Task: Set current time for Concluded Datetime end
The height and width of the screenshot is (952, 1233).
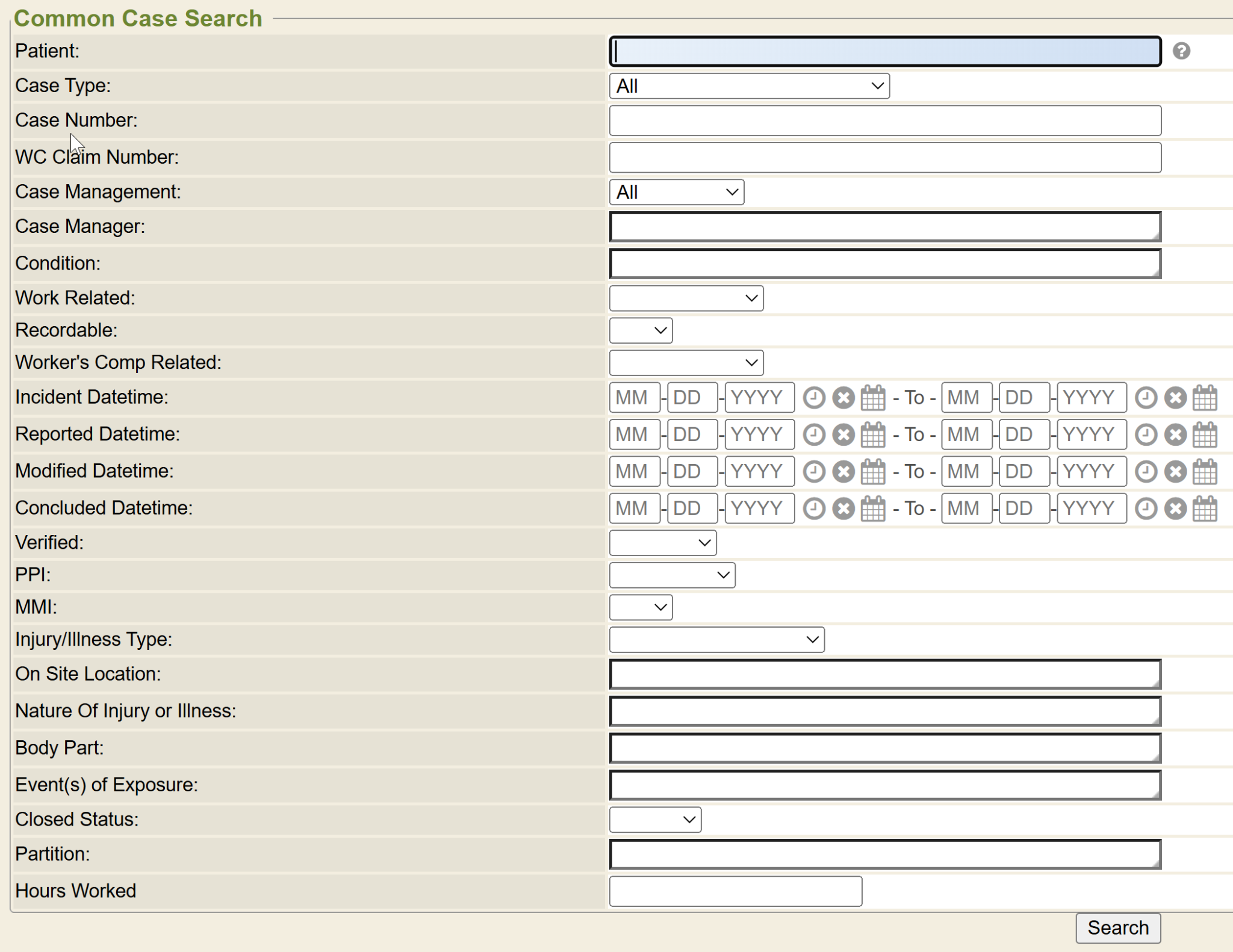Action: pyautogui.click(x=1146, y=508)
